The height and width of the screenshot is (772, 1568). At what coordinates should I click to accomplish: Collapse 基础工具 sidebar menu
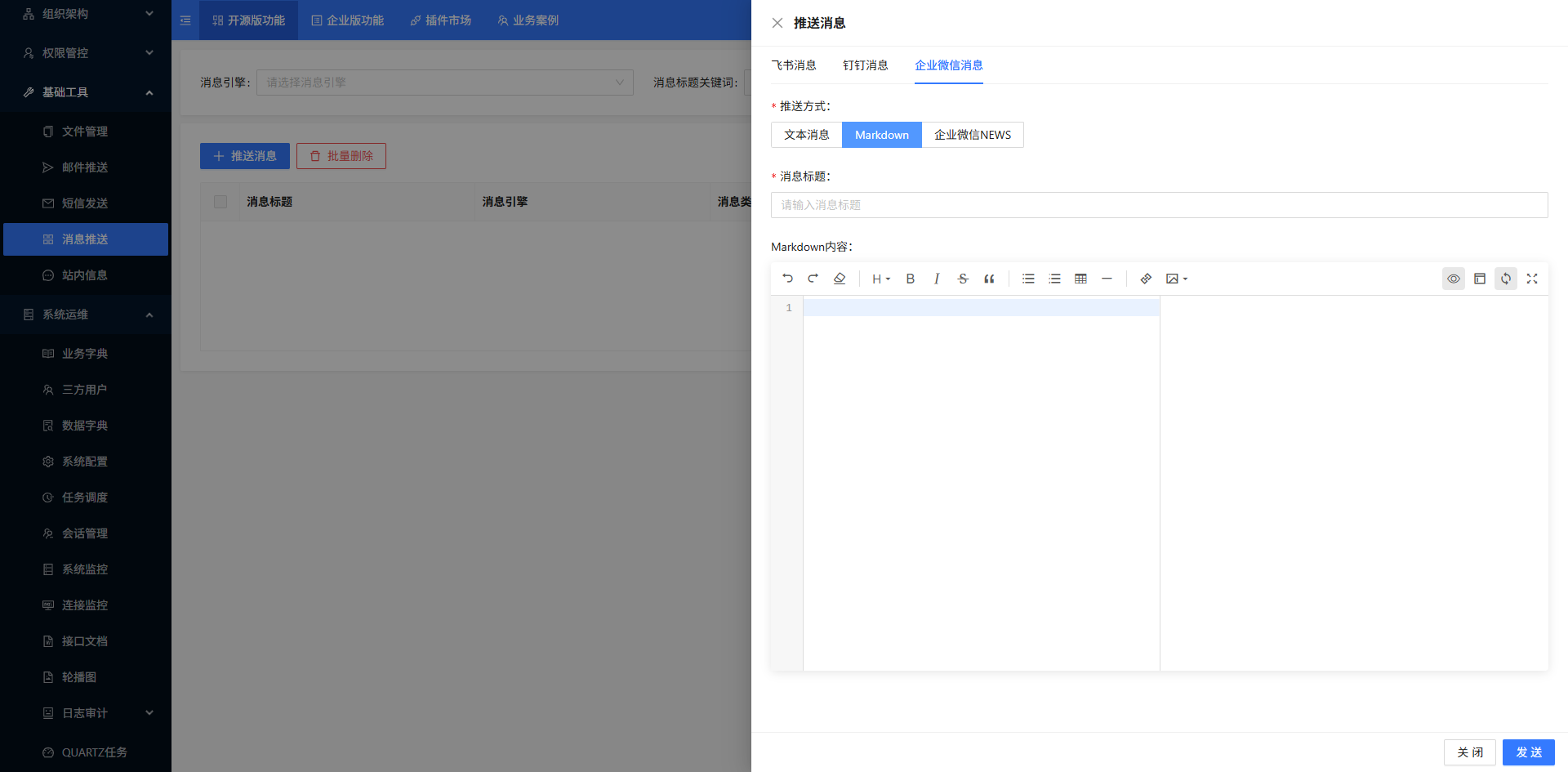tap(86, 92)
